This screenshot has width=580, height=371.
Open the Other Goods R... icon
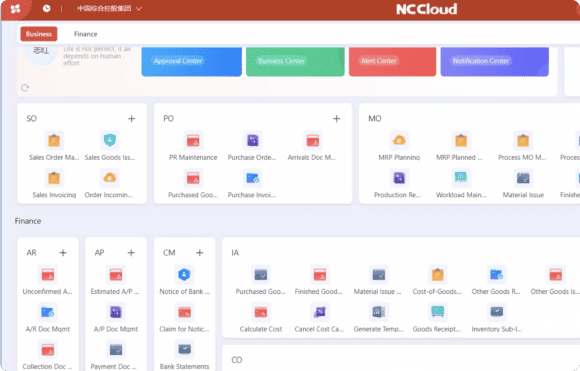(x=496, y=275)
